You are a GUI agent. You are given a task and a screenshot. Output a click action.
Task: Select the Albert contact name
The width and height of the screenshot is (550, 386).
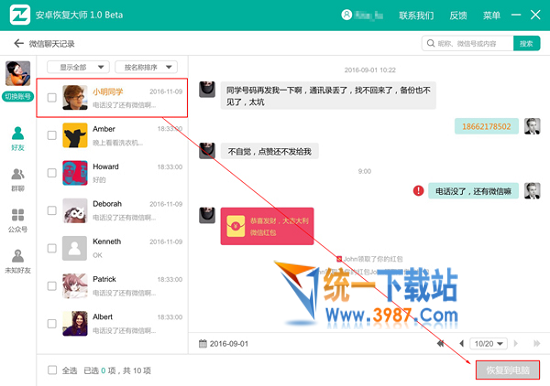pyautogui.click(x=103, y=317)
